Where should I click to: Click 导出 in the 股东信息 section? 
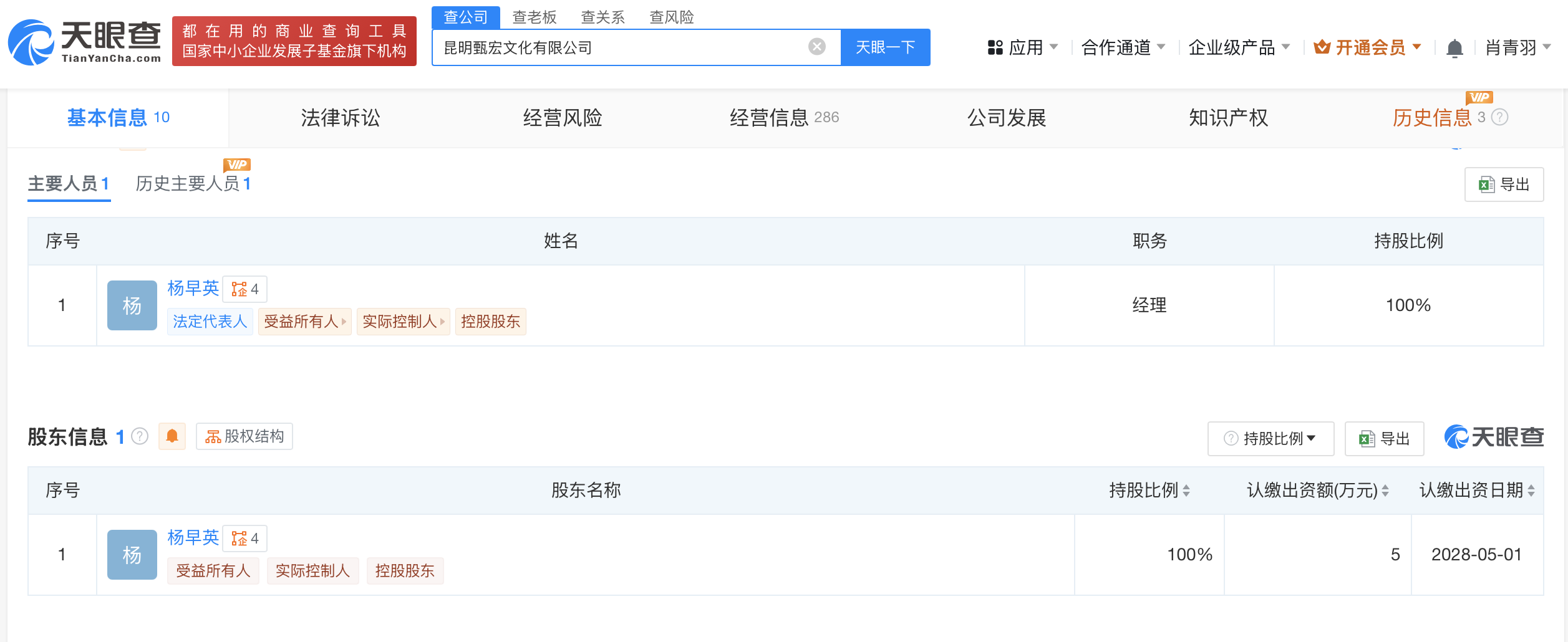coord(1384,439)
